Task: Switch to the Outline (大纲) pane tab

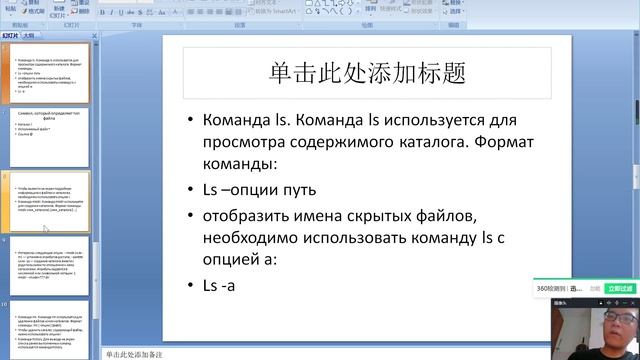Action: pyautogui.click(x=29, y=36)
